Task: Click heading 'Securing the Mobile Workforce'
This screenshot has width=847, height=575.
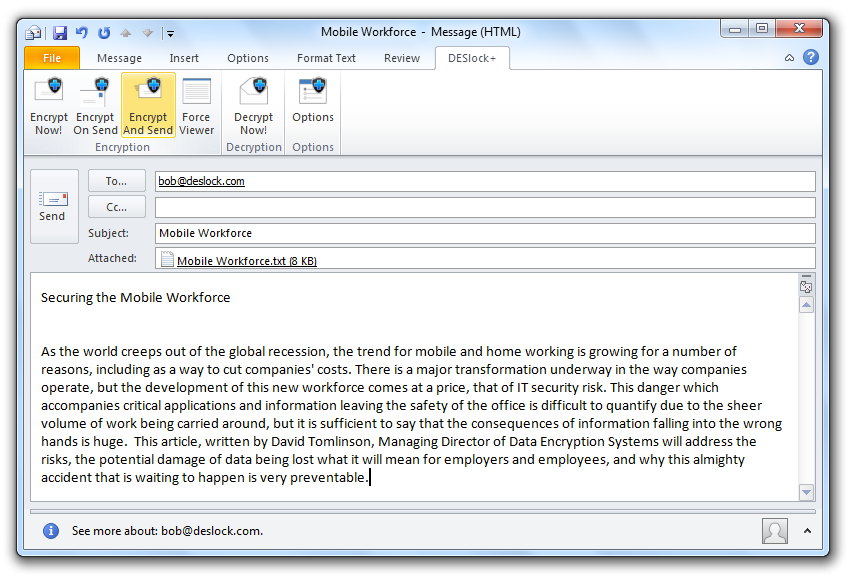Action: (136, 298)
